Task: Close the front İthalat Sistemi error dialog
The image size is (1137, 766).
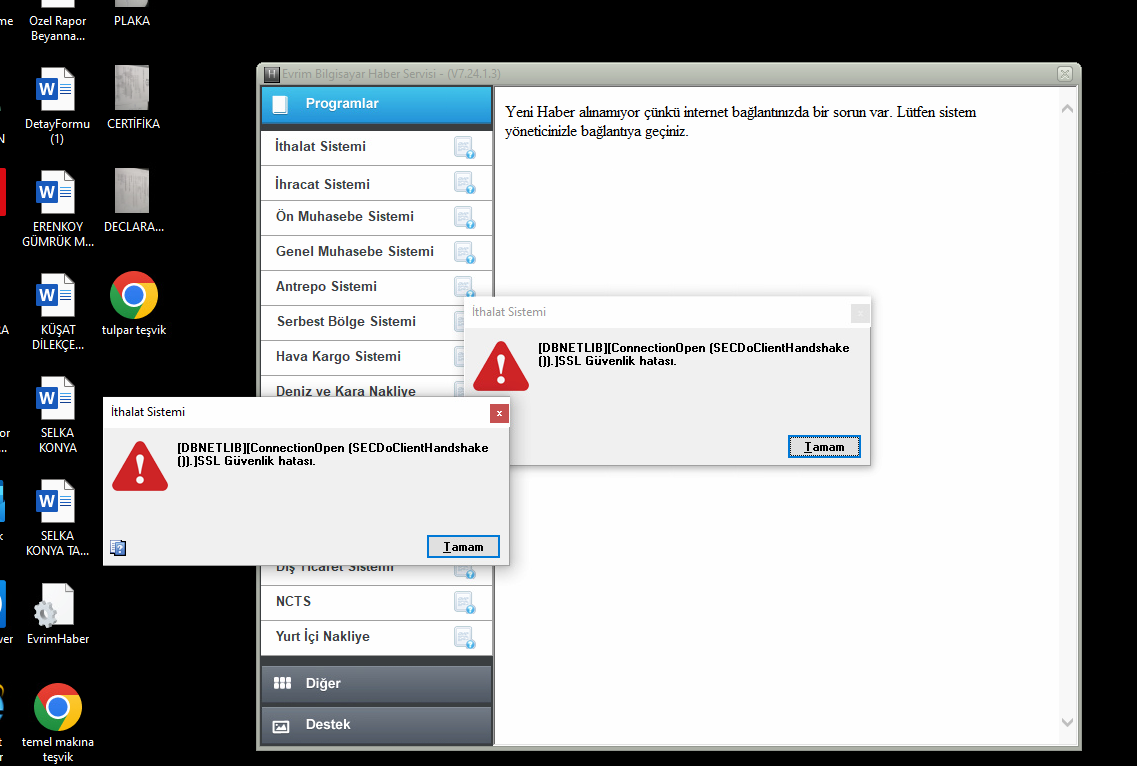Action: coord(499,413)
